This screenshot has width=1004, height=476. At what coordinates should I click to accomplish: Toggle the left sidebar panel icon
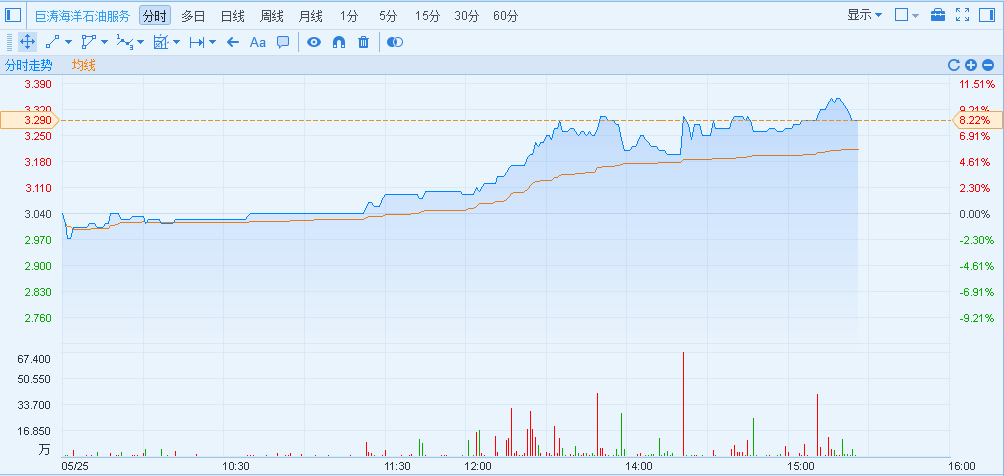(13, 15)
